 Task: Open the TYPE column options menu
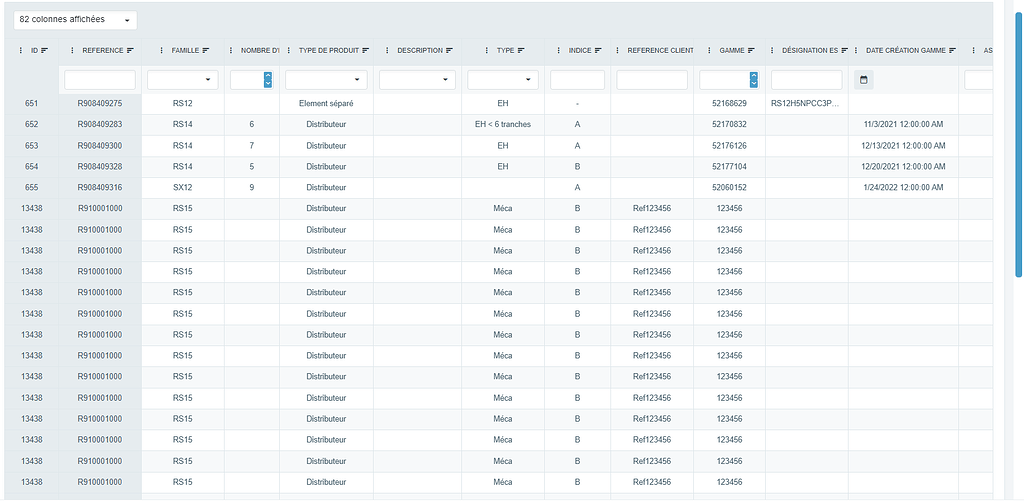(488, 50)
